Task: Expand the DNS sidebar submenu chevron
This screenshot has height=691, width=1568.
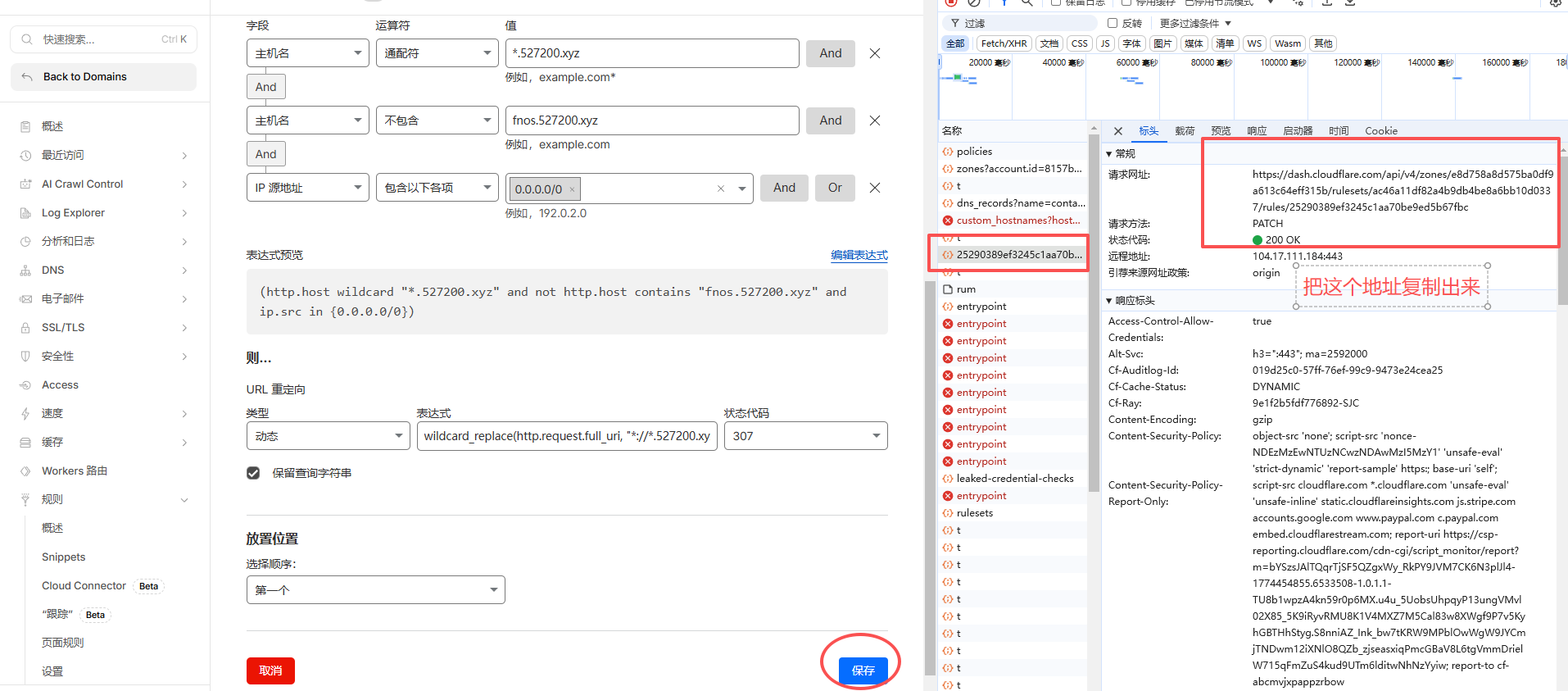Action: pos(184,270)
